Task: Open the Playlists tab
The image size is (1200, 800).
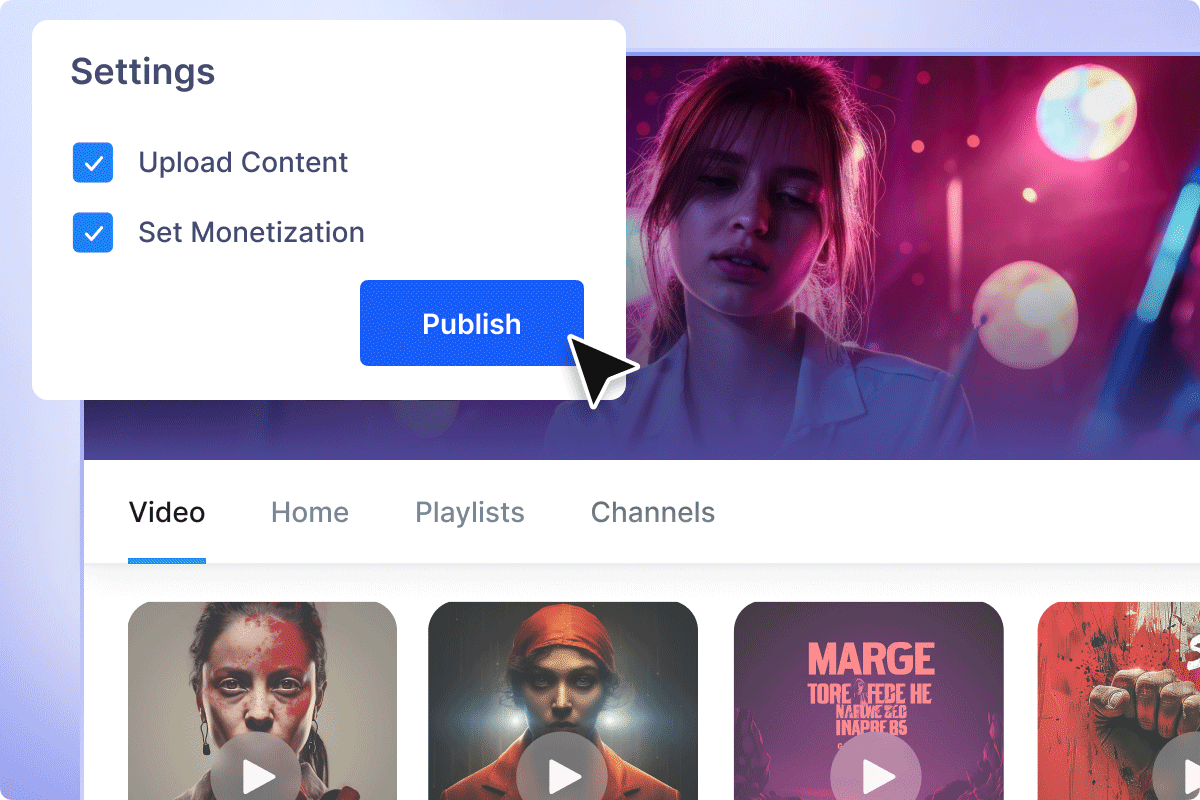Action: click(470, 513)
